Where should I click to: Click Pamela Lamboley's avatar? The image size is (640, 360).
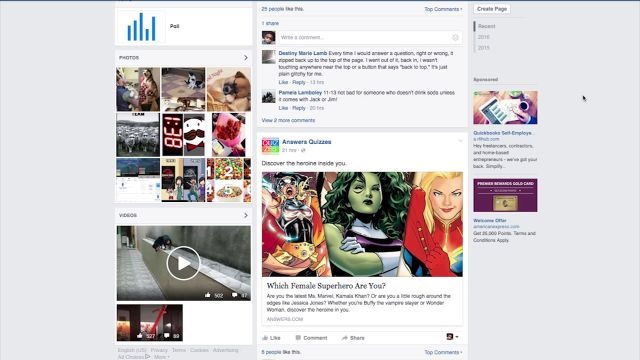click(x=269, y=97)
